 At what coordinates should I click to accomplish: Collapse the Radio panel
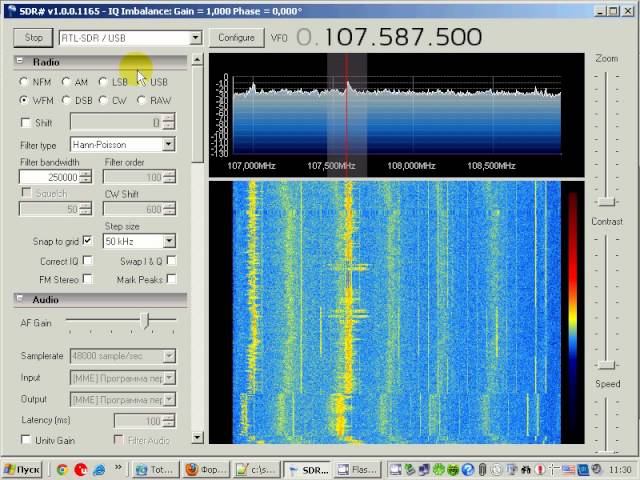(x=20, y=61)
